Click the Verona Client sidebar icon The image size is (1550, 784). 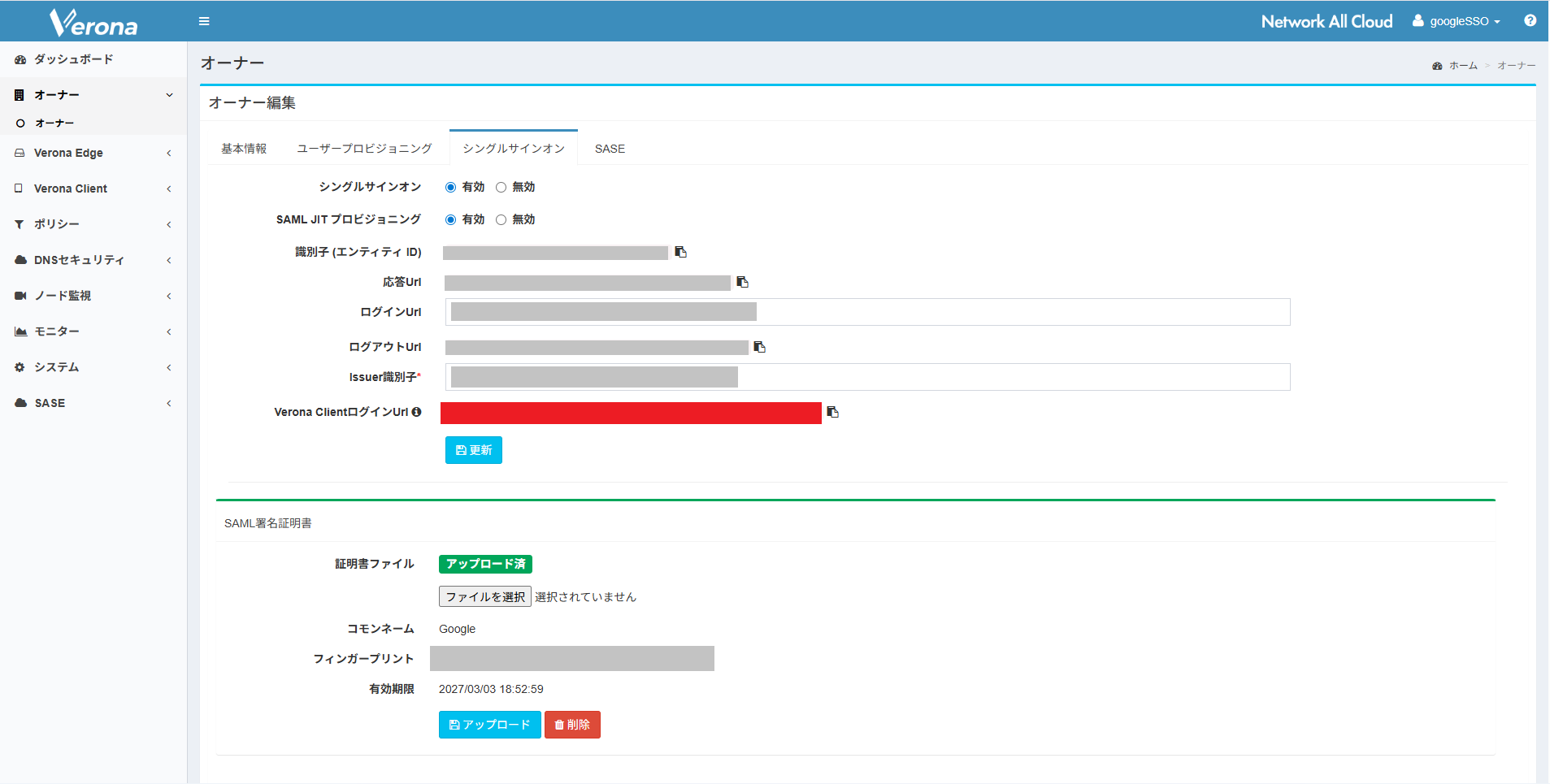19,188
